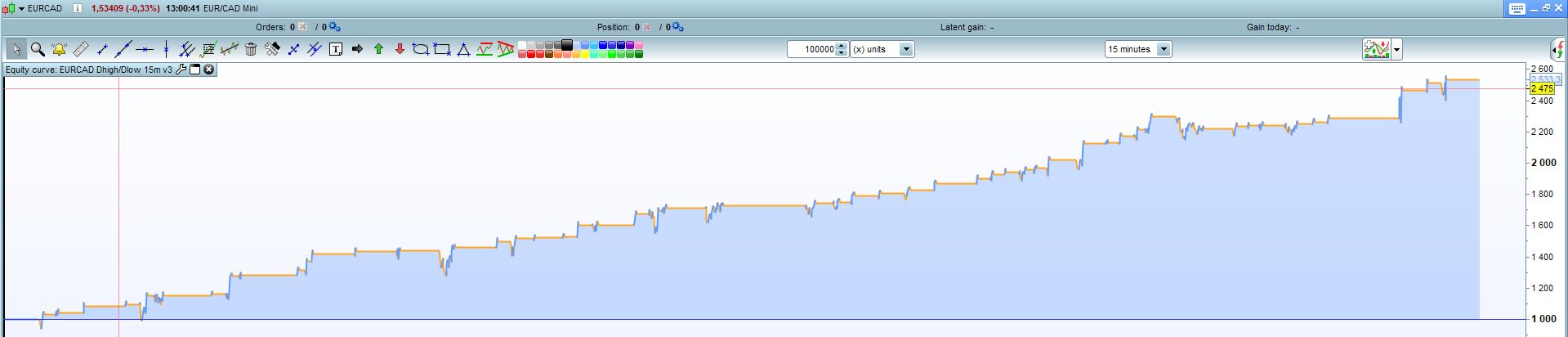This screenshot has height=337, width=1568.
Task: Create a price alert with bell icon
Action: 59,49
